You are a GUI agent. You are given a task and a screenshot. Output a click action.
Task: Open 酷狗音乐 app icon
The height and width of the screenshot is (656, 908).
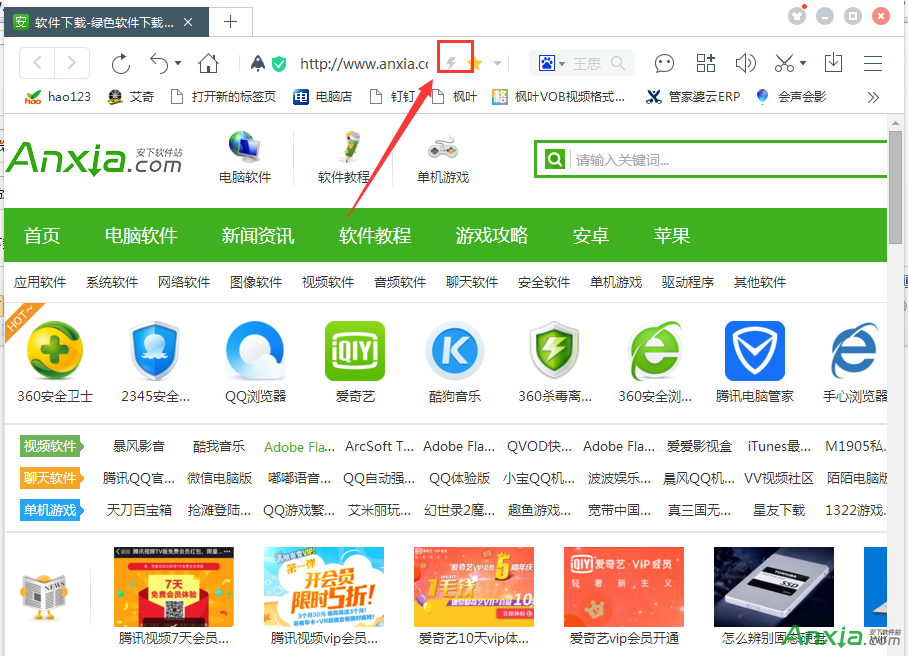[x=455, y=351]
